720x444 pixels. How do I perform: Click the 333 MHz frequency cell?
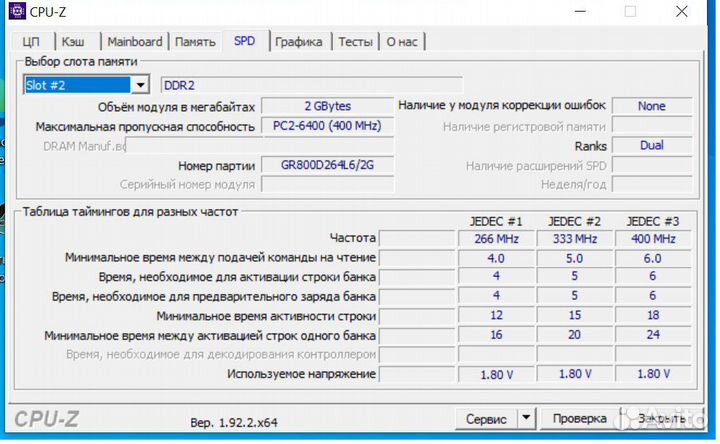[x=574, y=239]
